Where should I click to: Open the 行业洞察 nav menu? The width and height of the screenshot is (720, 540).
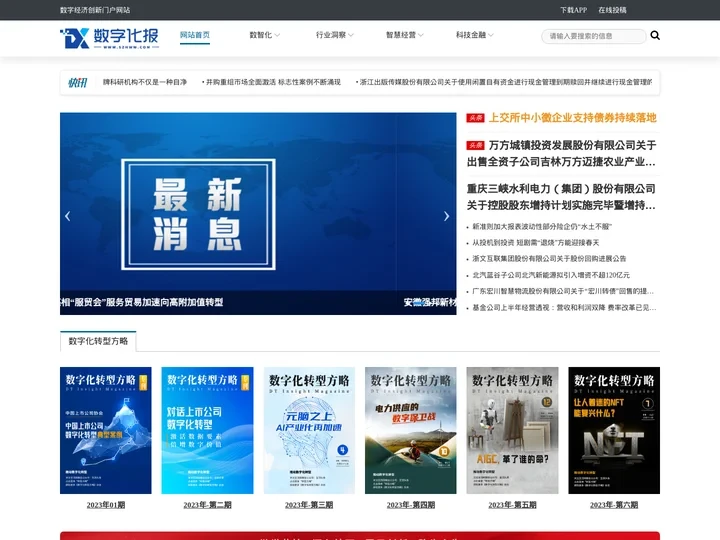(x=331, y=35)
